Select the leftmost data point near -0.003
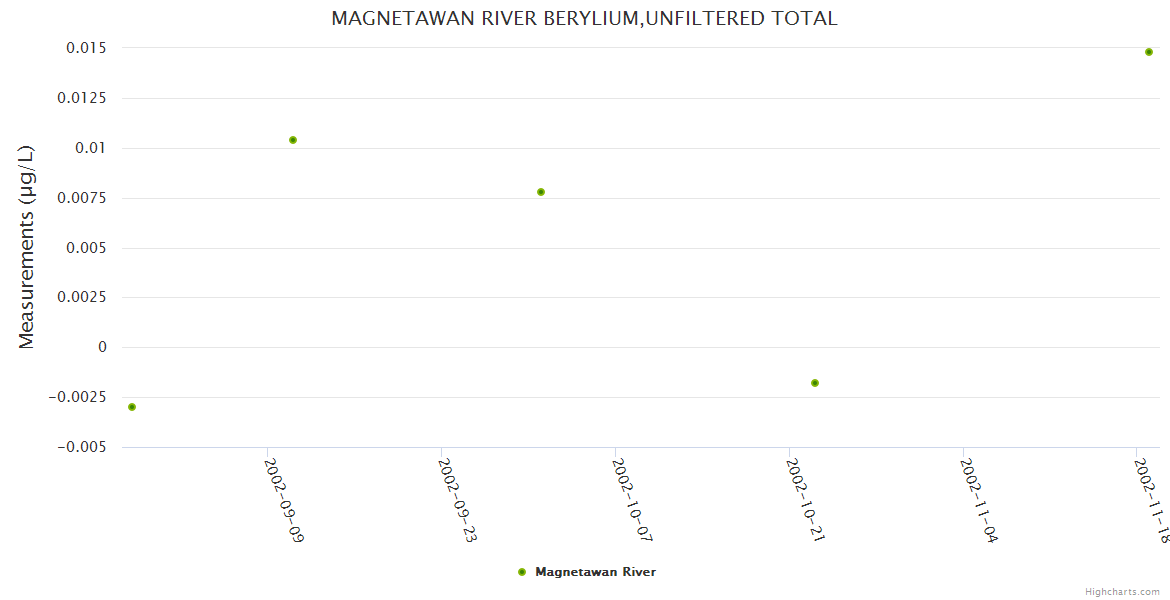 click(x=132, y=407)
